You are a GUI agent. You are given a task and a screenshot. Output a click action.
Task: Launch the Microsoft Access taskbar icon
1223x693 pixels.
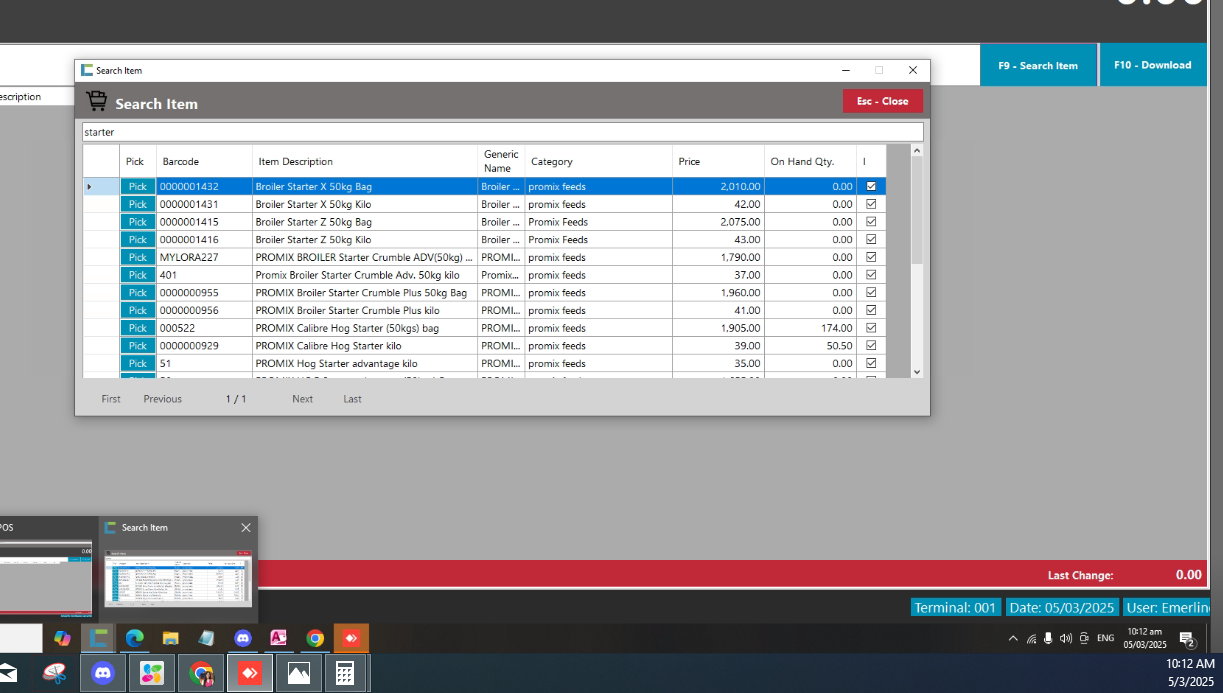click(x=279, y=638)
